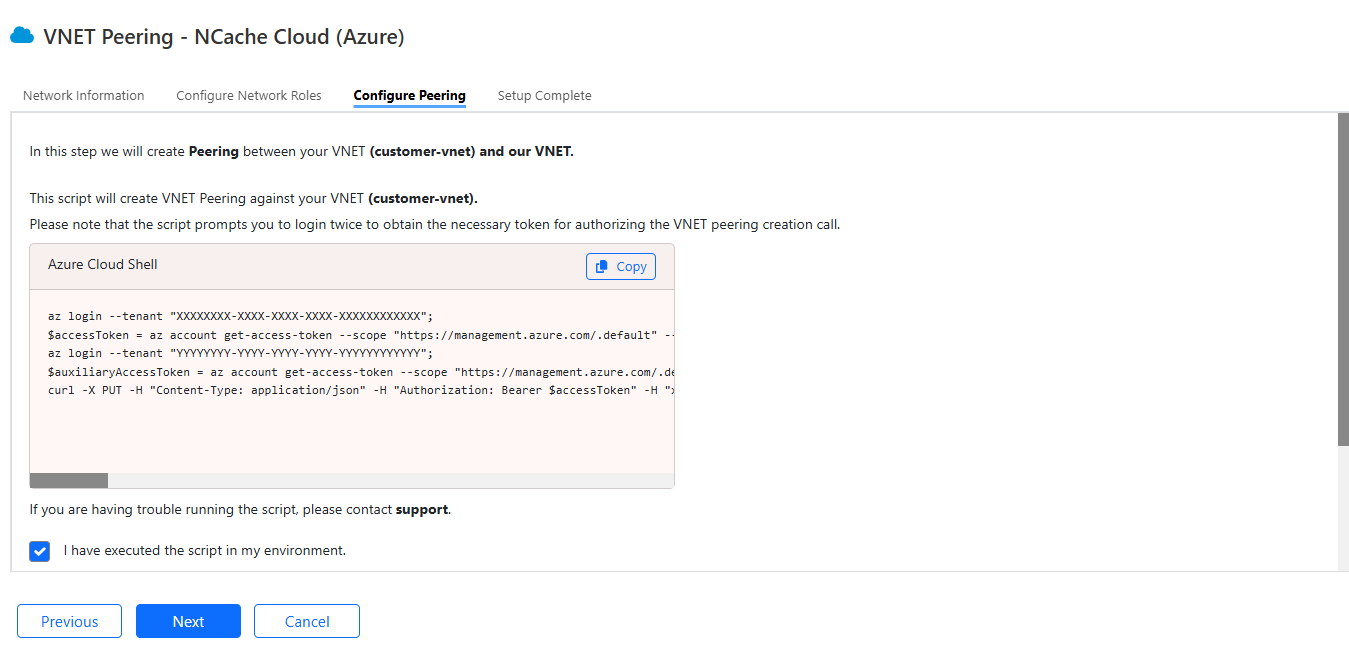Click the first 'az login --tenant' script line

pyautogui.click(x=241, y=316)
